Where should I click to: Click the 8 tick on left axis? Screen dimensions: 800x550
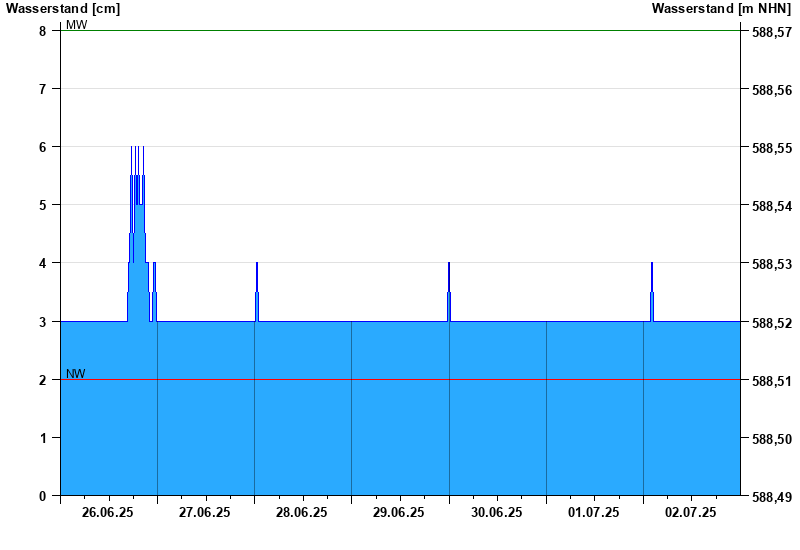pos(43,31)
